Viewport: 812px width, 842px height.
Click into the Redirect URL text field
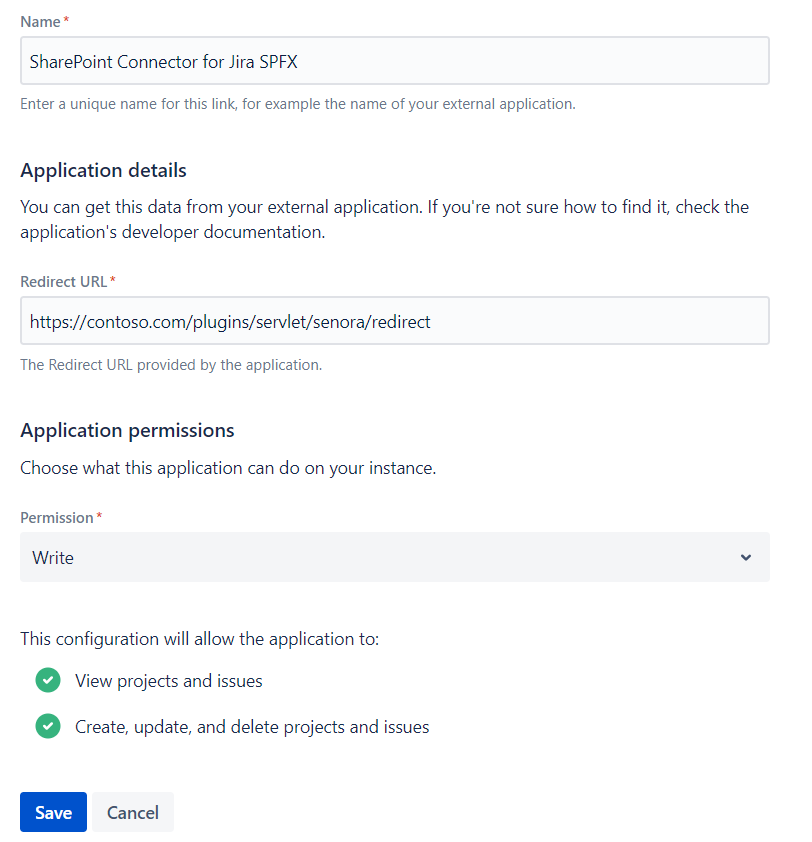tap(394, 321)
